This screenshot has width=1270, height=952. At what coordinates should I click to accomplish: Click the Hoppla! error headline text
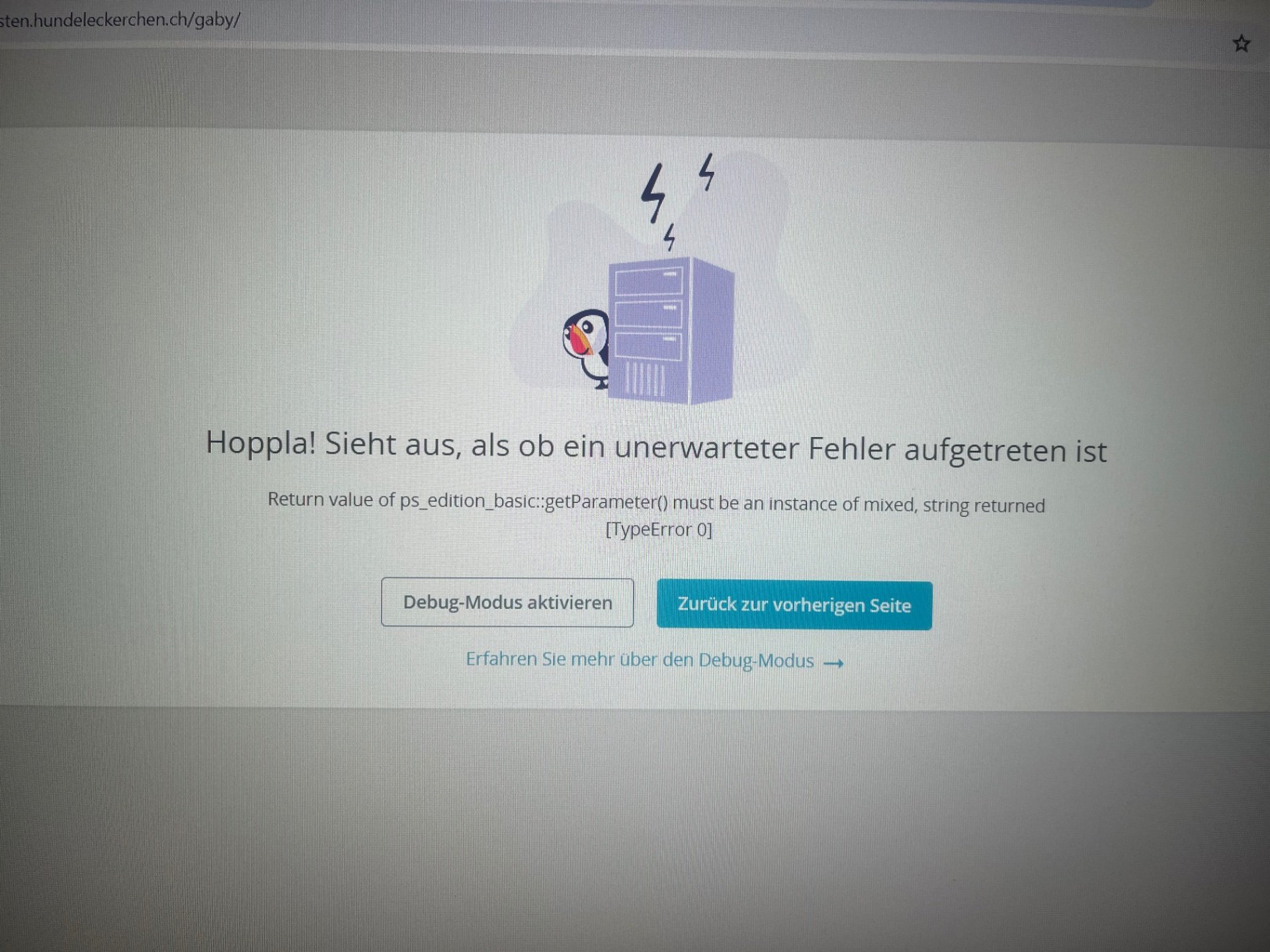pos(656,446)
